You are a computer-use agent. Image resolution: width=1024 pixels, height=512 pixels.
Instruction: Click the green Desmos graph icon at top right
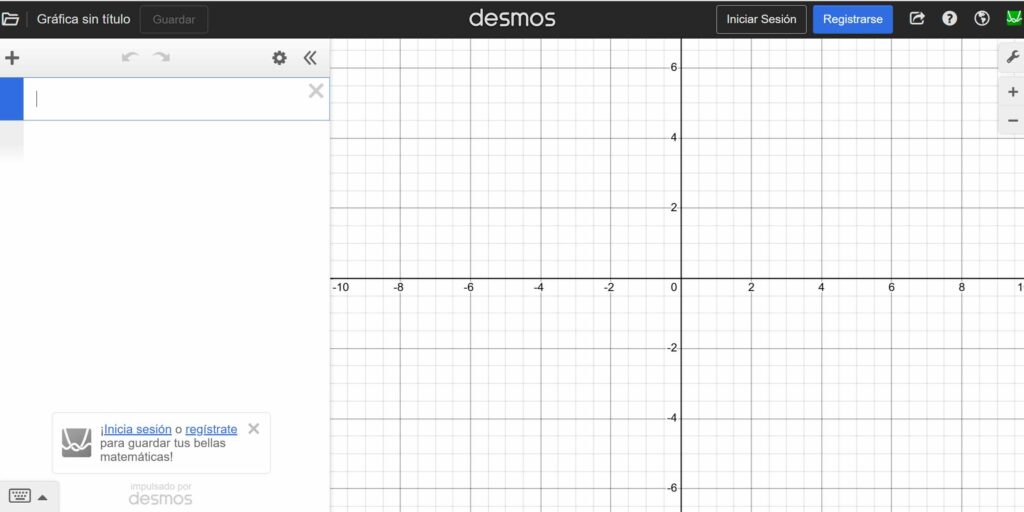click(1015, 19)
